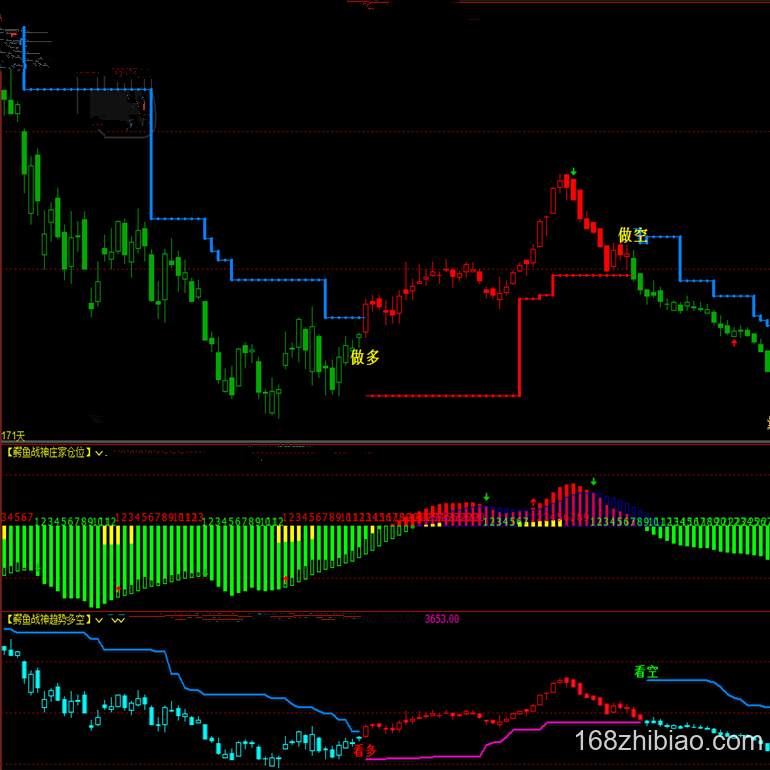Screen dimensions: 770x770
Task: Click the 171天 day count label
Action: pyautogui.click(x=13, y=436)
